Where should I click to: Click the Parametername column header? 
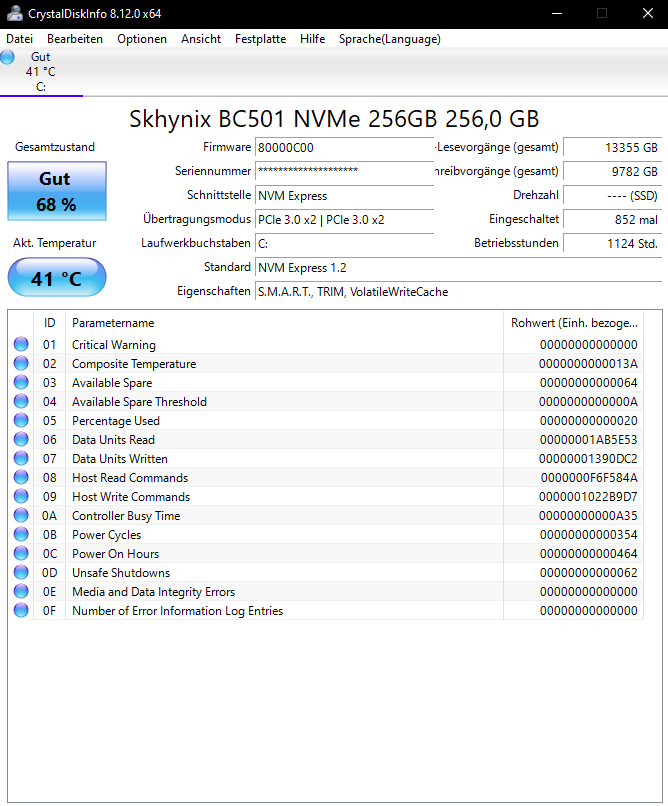[284, 323]
